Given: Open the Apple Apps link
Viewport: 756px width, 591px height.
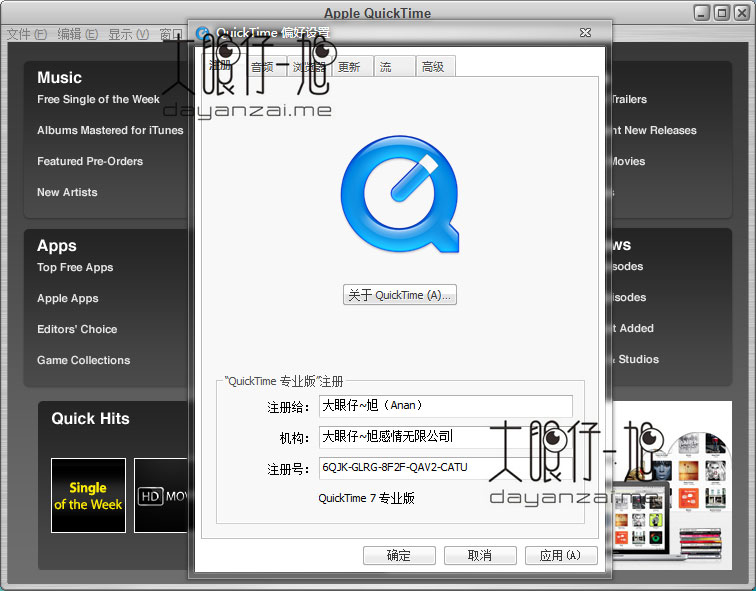Looking at the screenshot, I should click(x=68, y=298).
